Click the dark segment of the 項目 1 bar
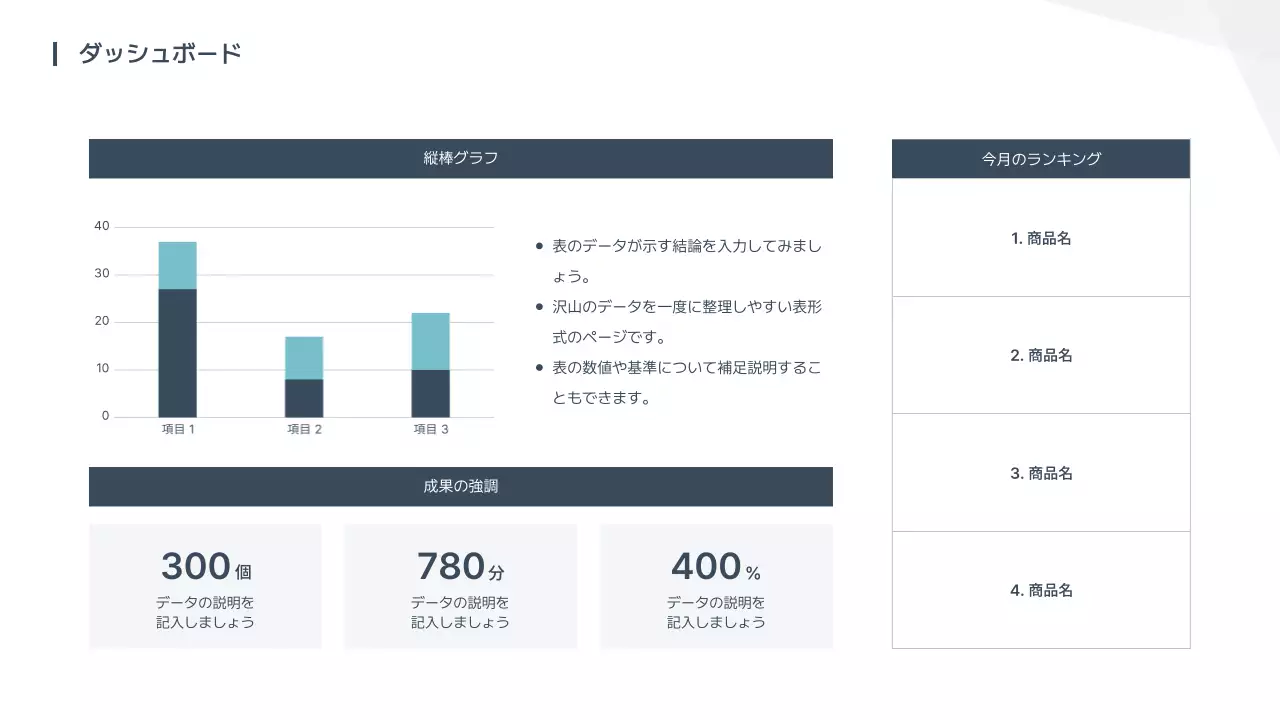The width and height of the screenshot is (1280, 720). click(177, 350)
